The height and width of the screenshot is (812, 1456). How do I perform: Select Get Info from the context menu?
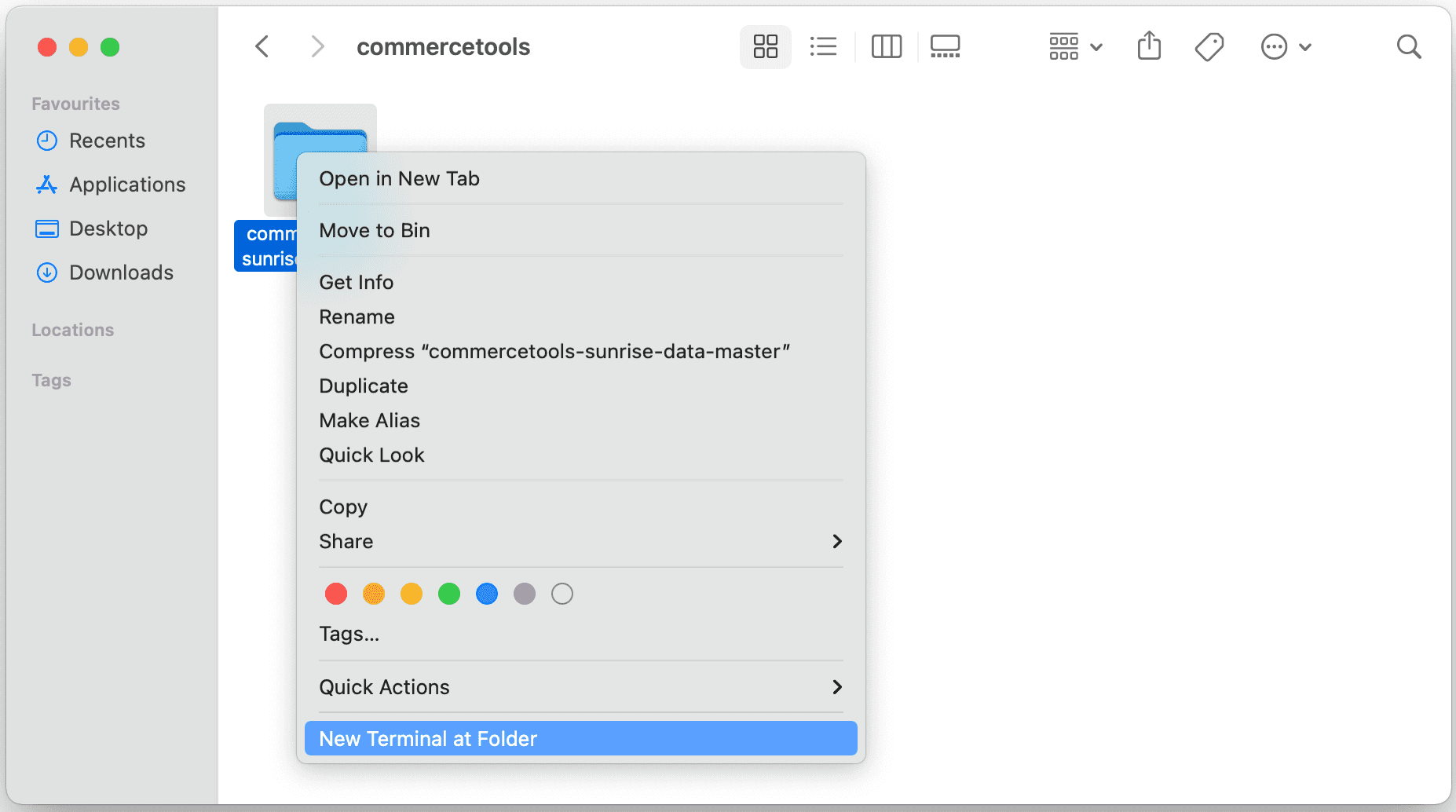pos(357,282)
